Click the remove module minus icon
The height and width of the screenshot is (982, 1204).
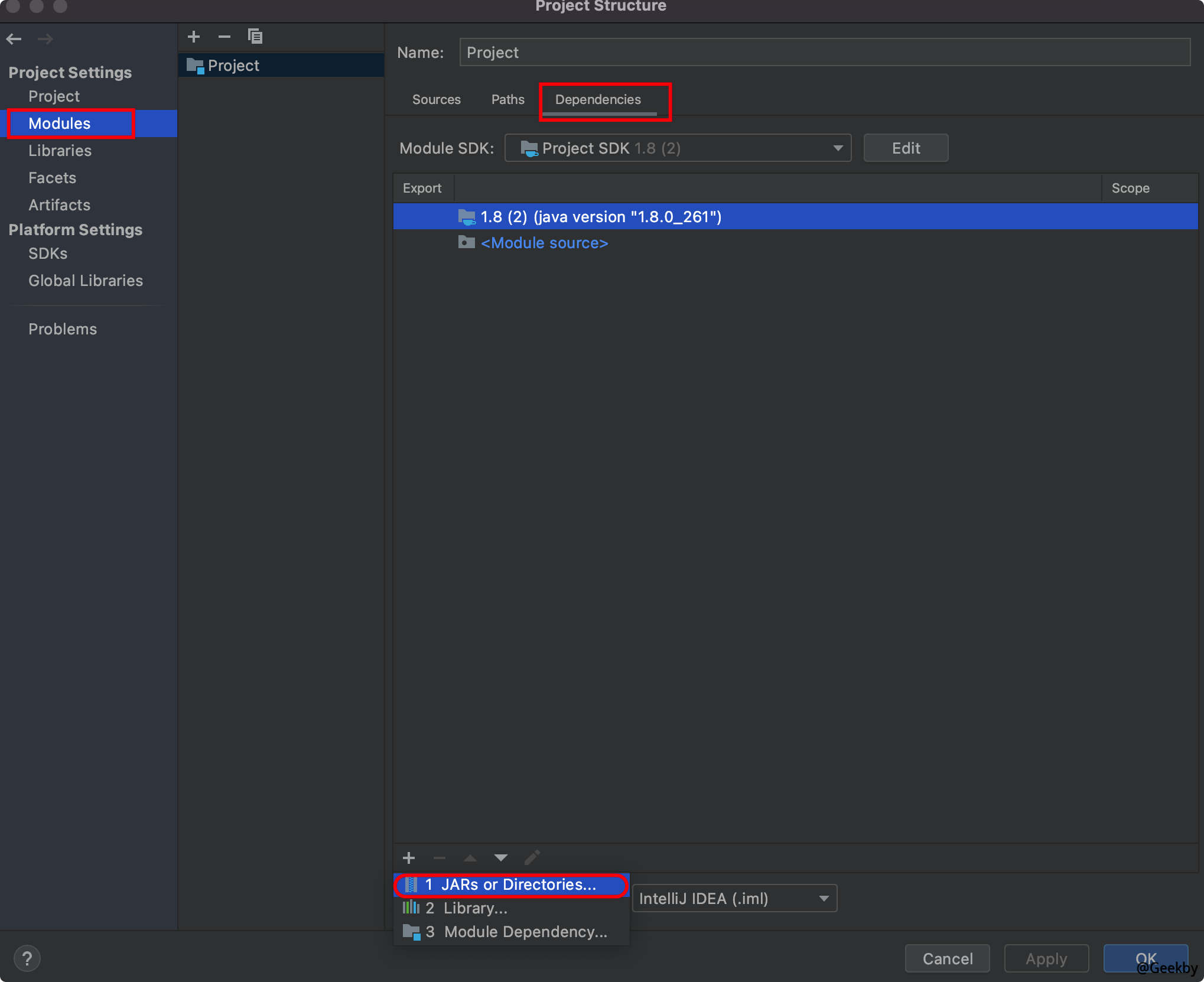click(224, 37)
